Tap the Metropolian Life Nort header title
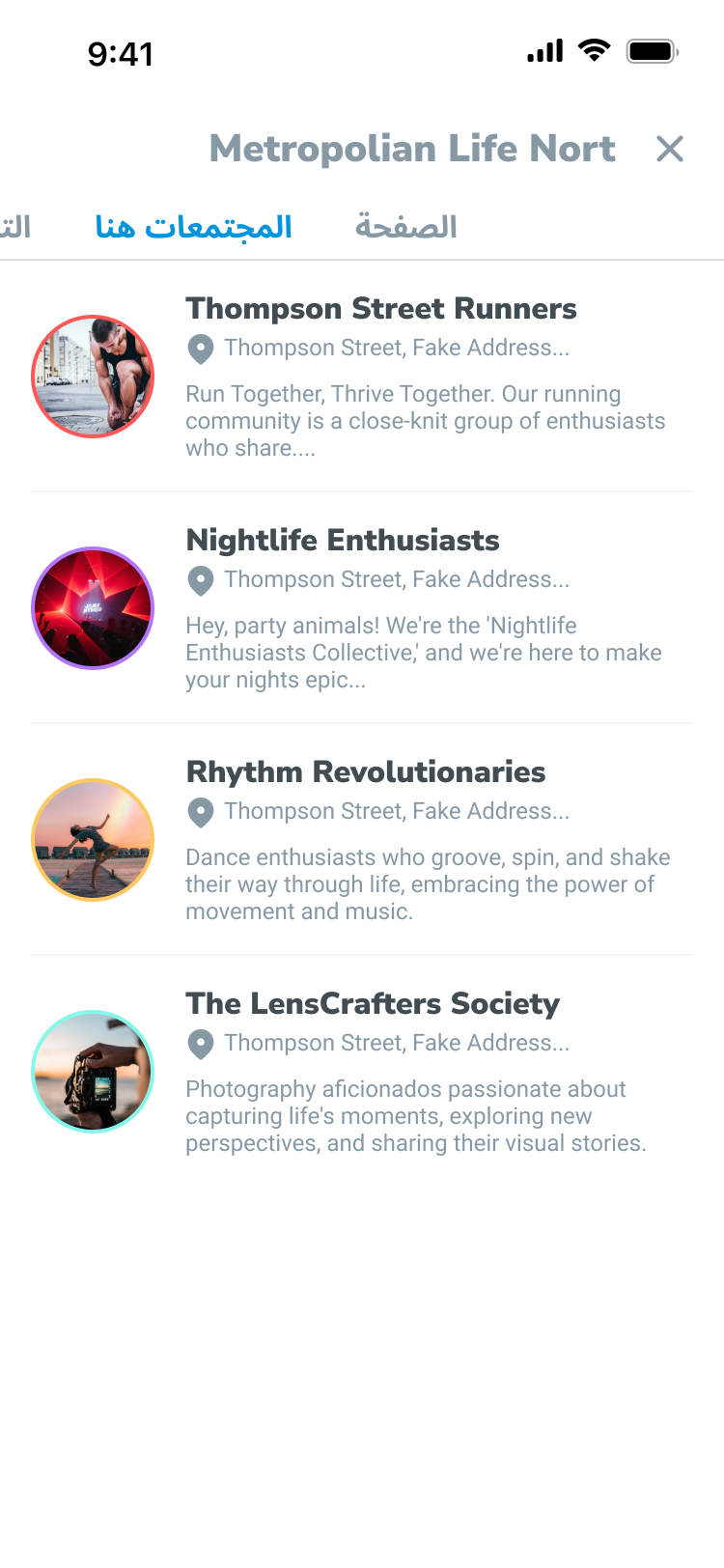Viewport: 724px width, 1568px height. [x=412, y=149]
